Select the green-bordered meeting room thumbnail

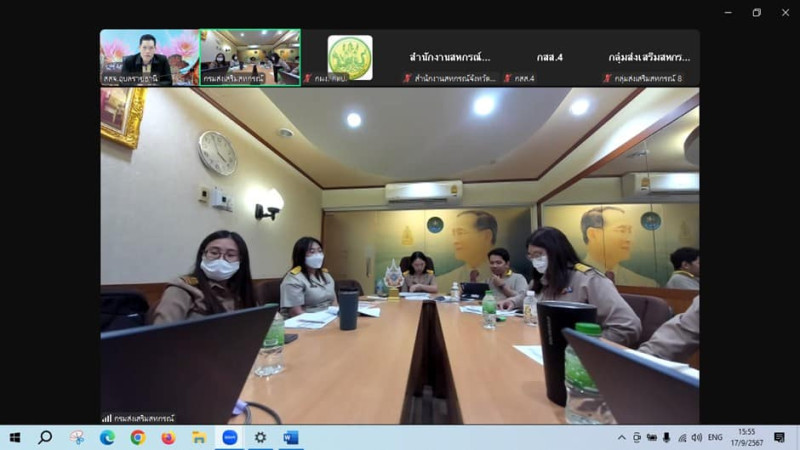[250, 57]
